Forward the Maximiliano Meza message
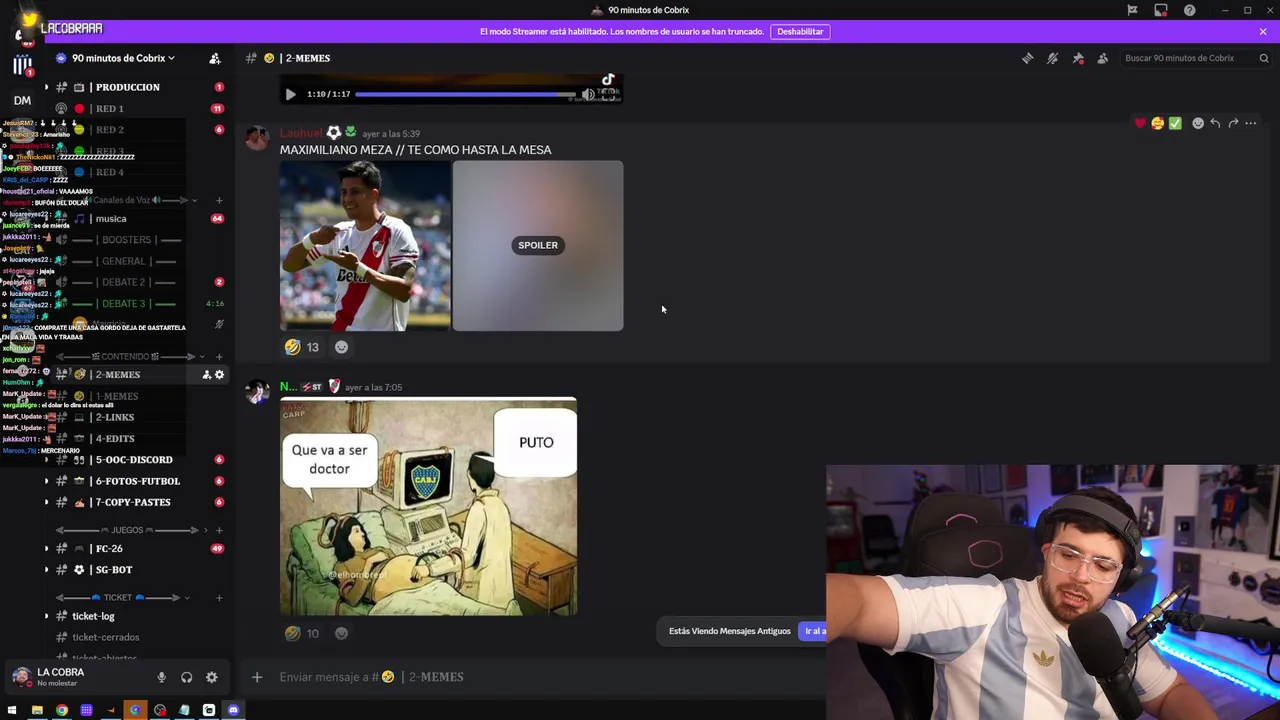 [x=1233, y=123]
